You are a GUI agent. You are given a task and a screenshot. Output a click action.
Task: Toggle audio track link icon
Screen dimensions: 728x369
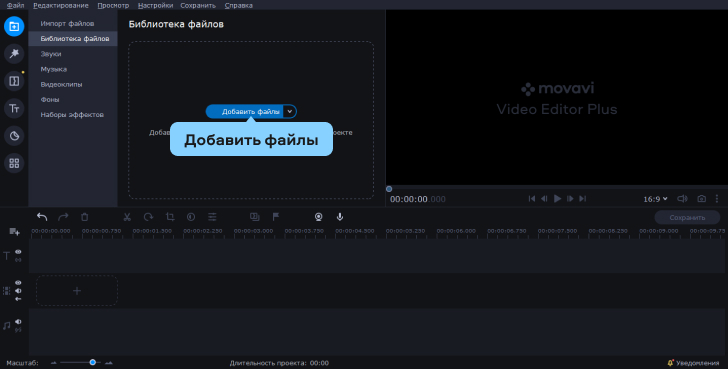(18, 330)
